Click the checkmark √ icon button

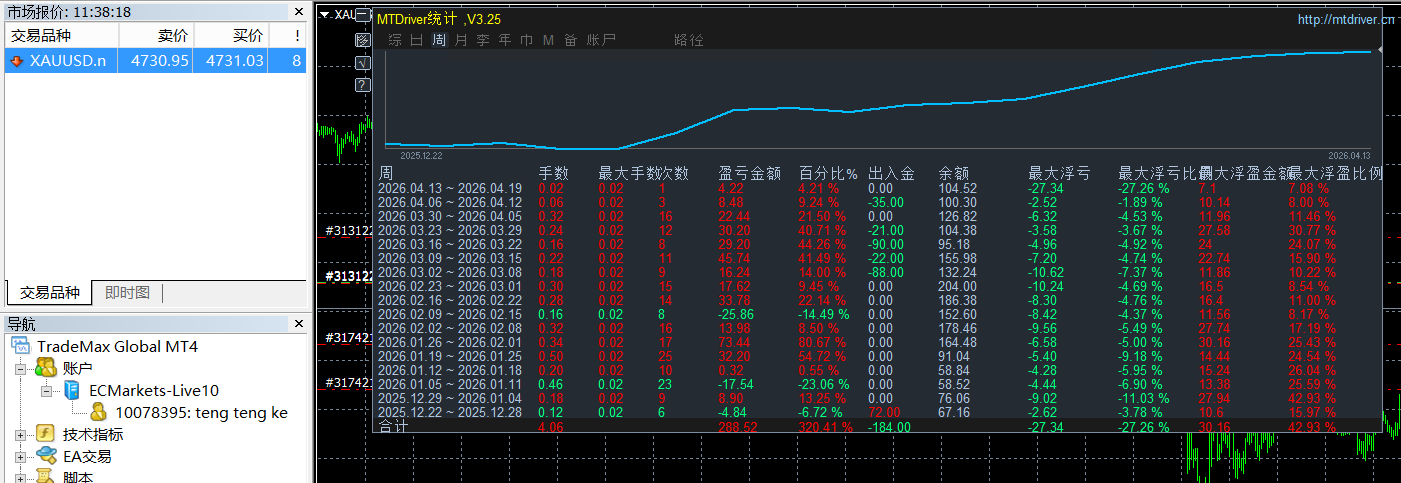pyautogui.click(x=363, y=62)
